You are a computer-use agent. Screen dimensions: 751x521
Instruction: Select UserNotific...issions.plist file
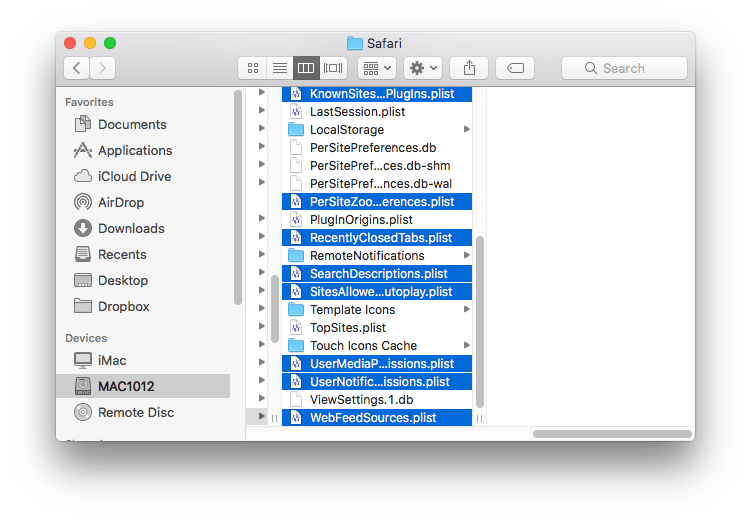pos(377,382)
